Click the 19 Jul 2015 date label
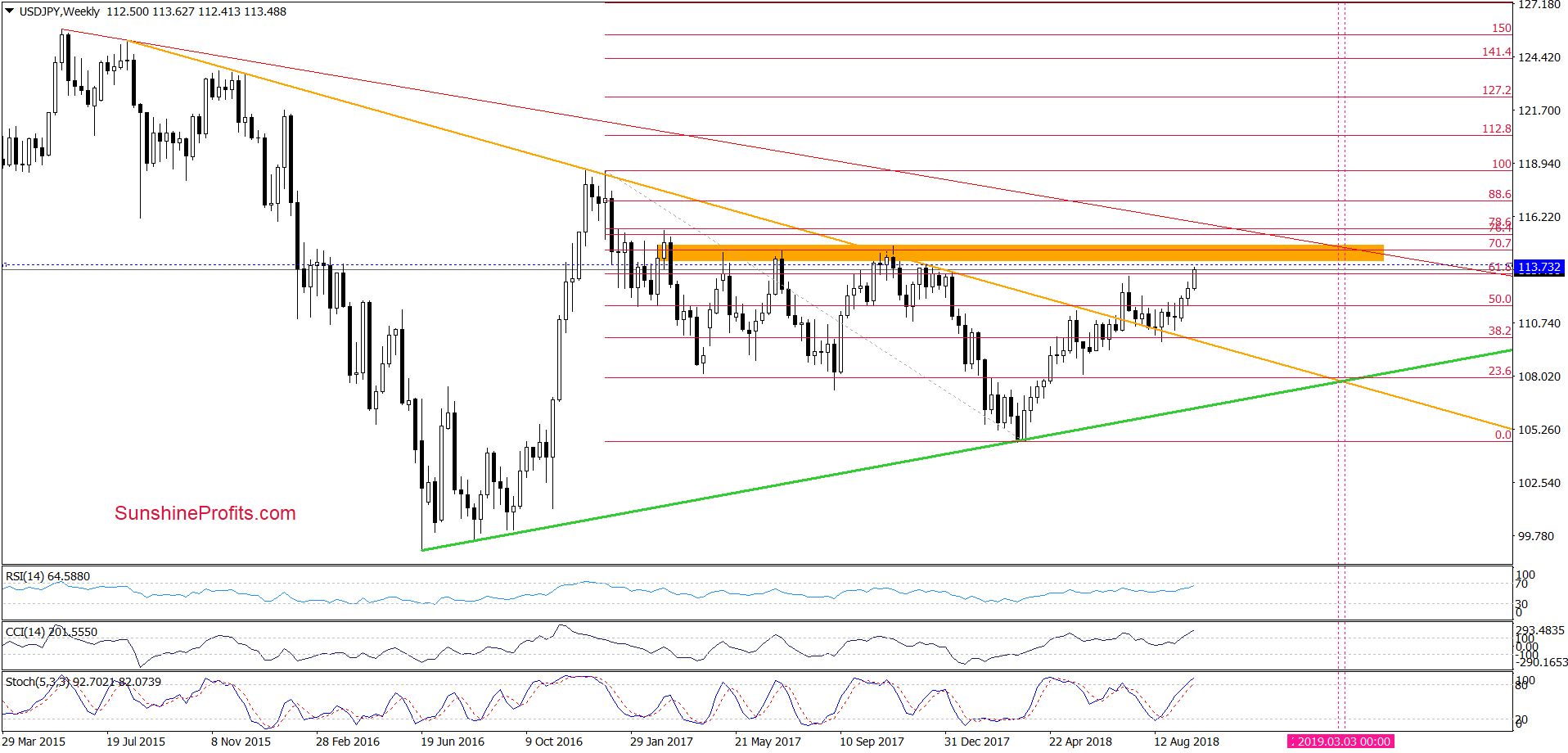This screenshot has width=1568, height=753. pyautogui.click(x=136, y=742)
